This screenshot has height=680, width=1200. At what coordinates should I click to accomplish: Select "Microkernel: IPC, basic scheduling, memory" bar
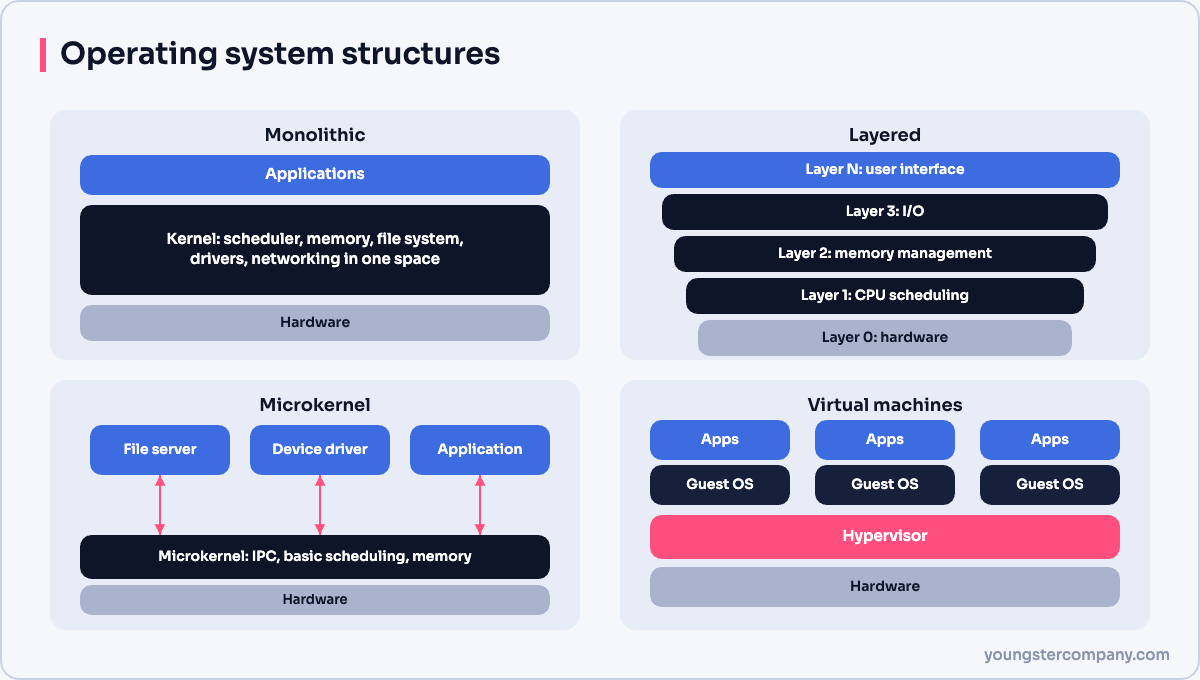pos(315,557)
